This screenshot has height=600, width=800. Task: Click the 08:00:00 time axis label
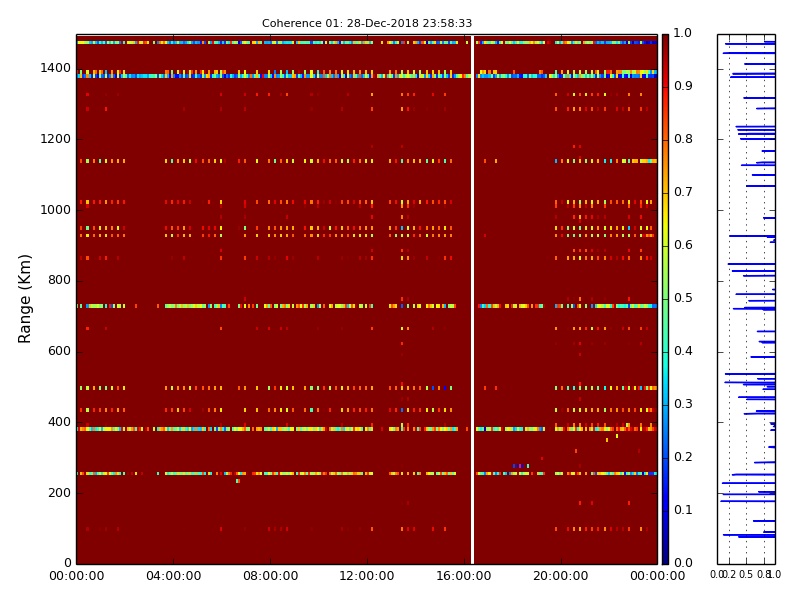point(270,576)
